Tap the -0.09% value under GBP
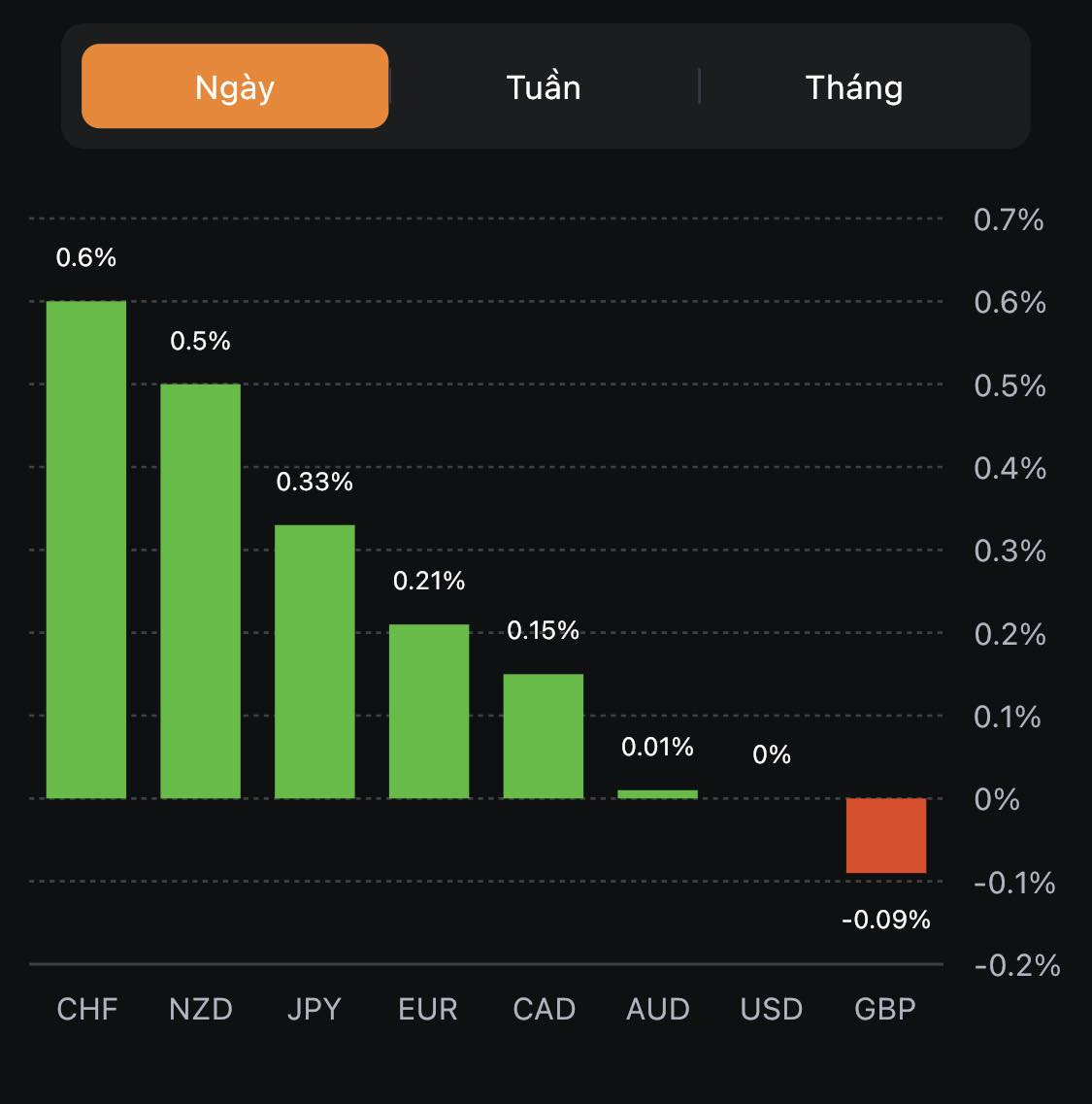The image size is (1092, 1104). coord(886,920)
